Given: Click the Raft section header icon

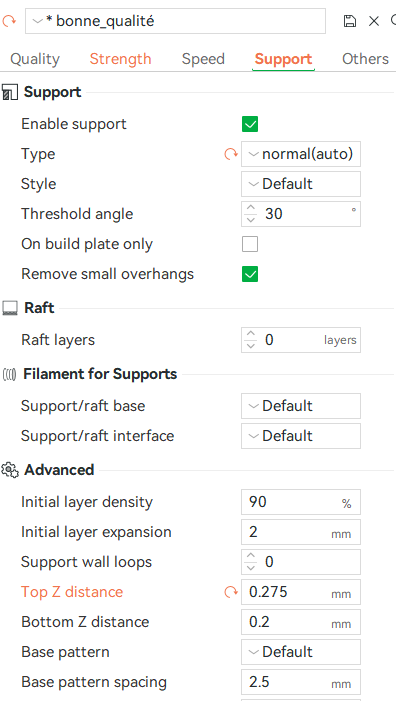Looking at the screenshot, I should point(10,308).
